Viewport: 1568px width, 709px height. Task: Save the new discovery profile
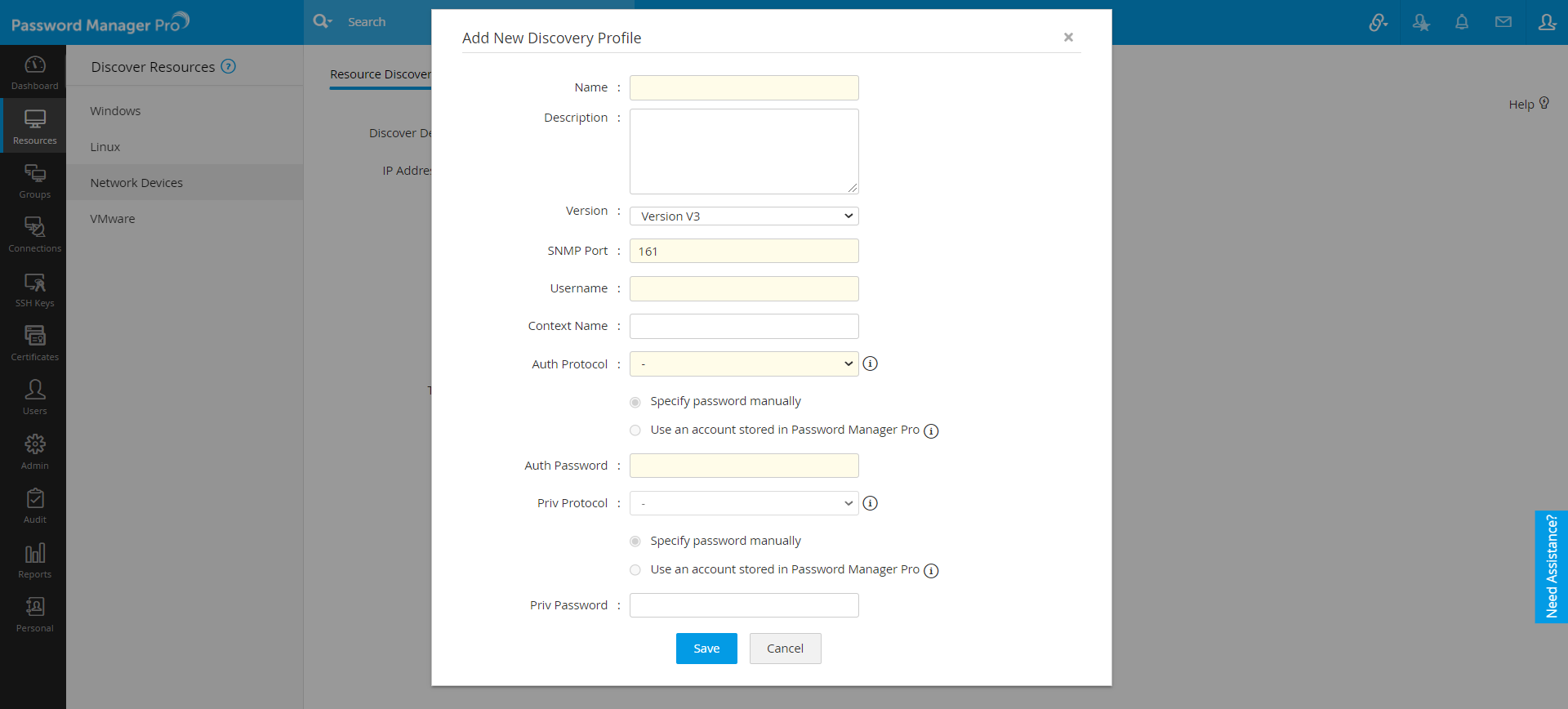(706, 649)
